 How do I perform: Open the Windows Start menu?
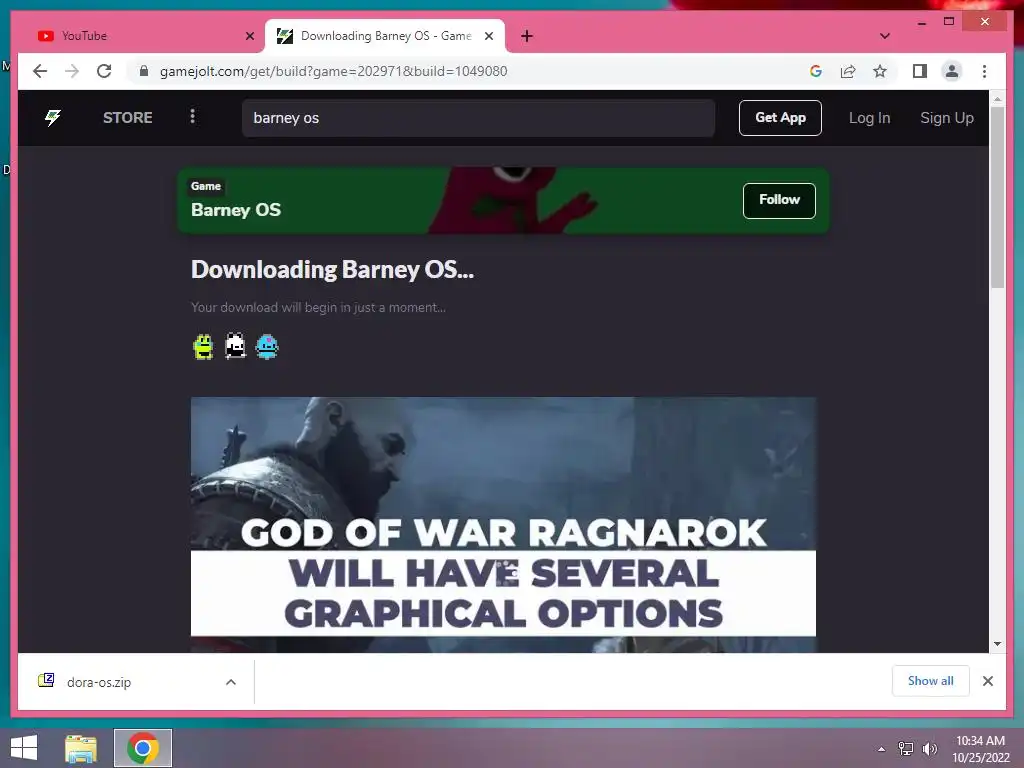tap(24, 748)
